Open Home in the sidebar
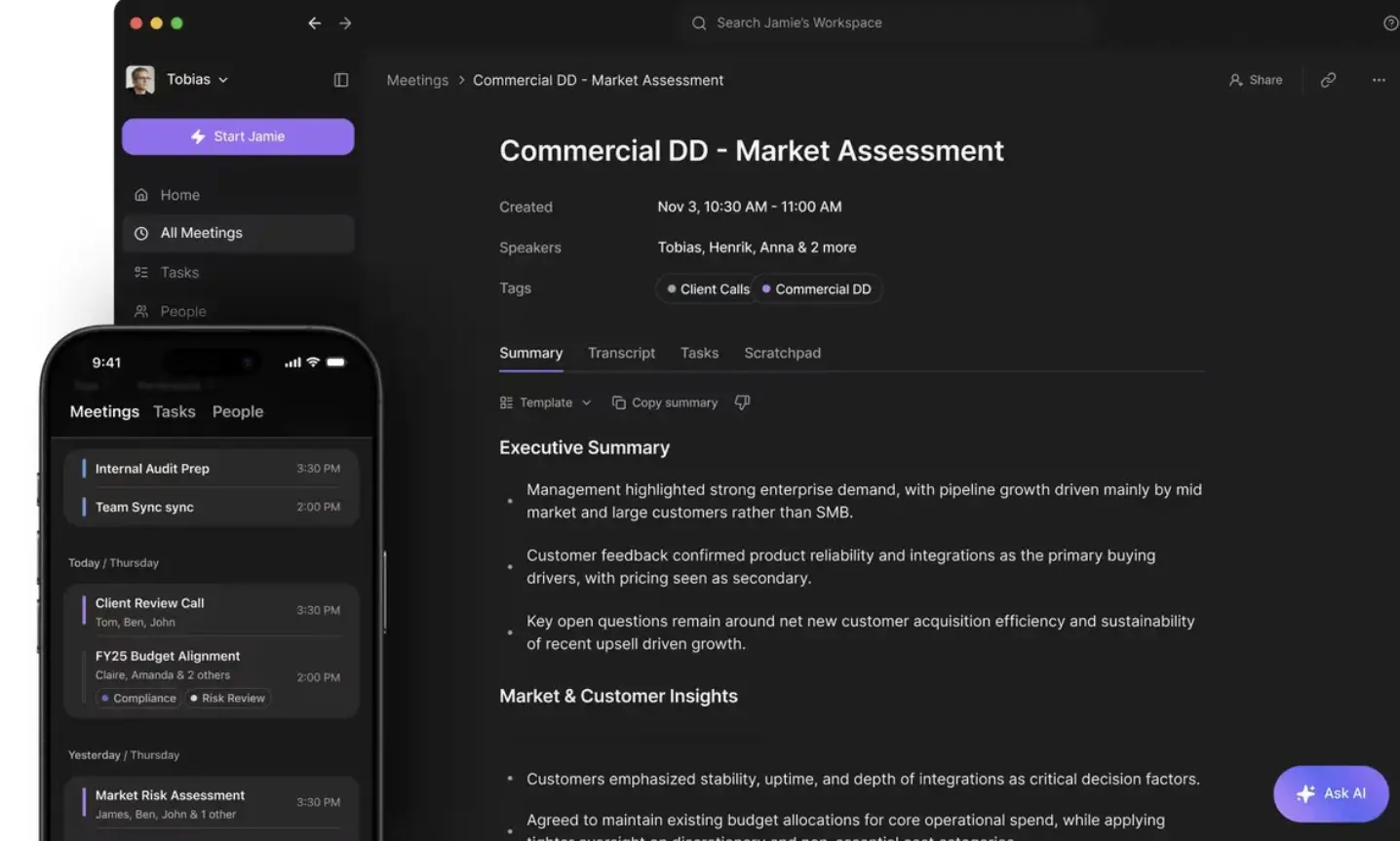The height and width of the screenshot is (841, 1400). click(x=238, y=195)
